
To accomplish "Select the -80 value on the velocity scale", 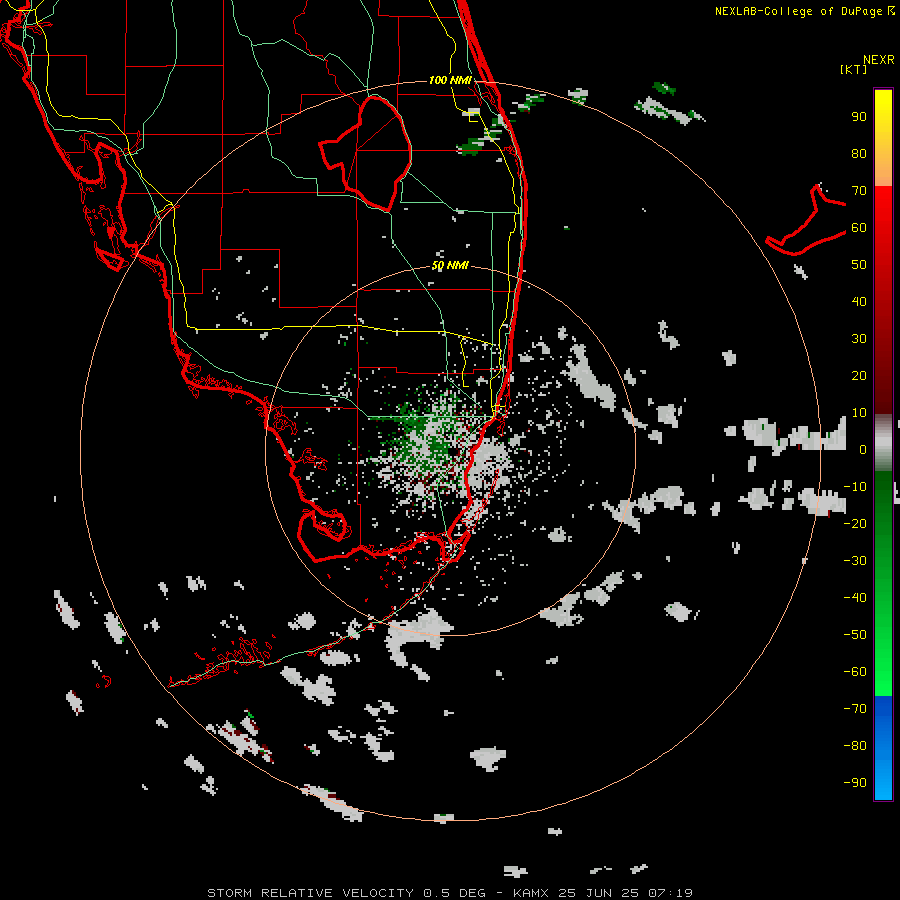I will [855, 746].
